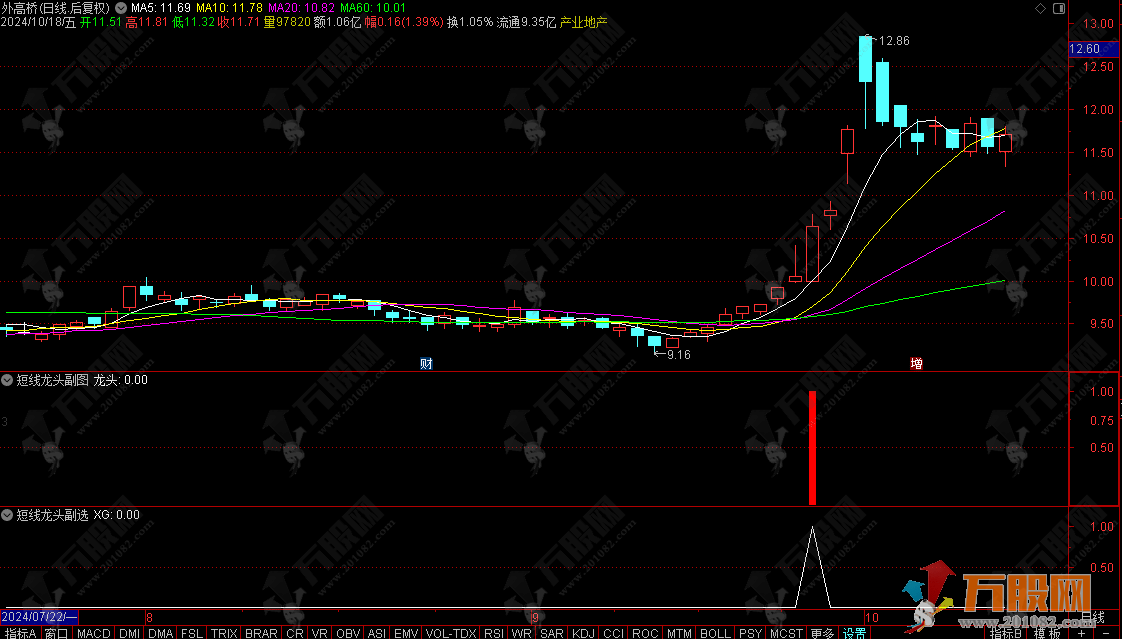Screen dimensions: 1122x639
Task: Switch to VR indicator
Action: pos(320,633)
